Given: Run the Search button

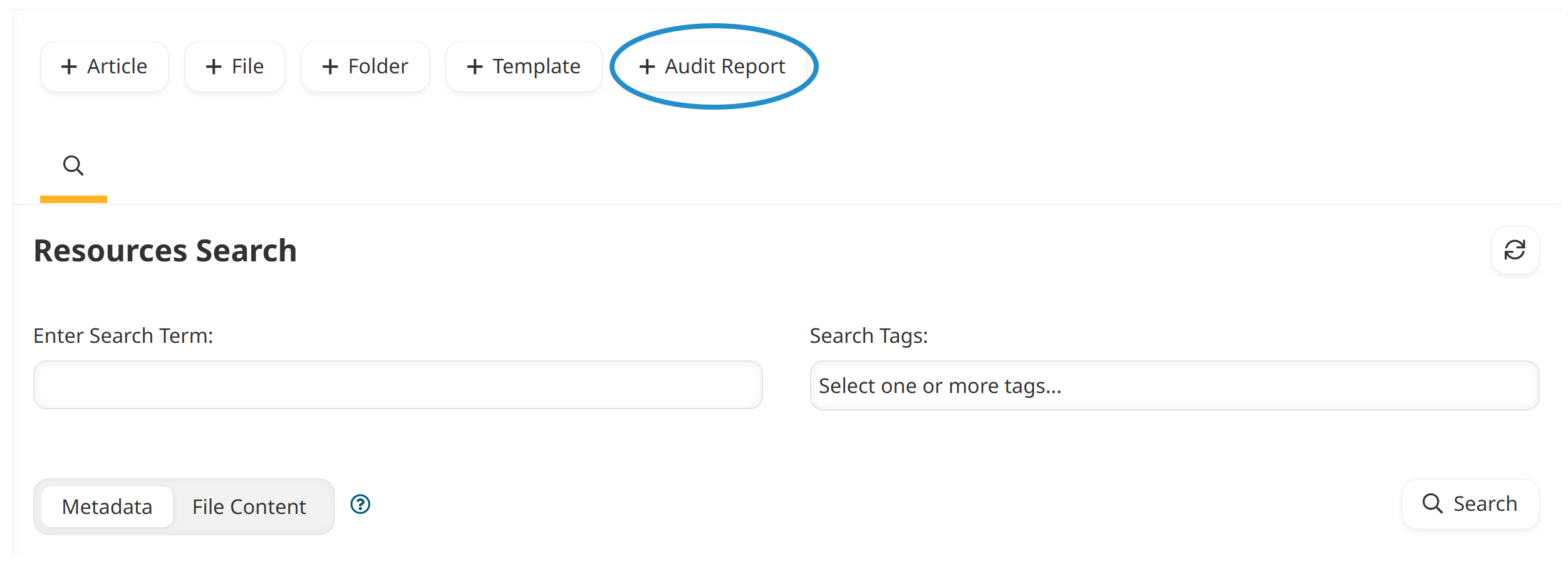Looking at the screenshot, I should (1470, 504).
